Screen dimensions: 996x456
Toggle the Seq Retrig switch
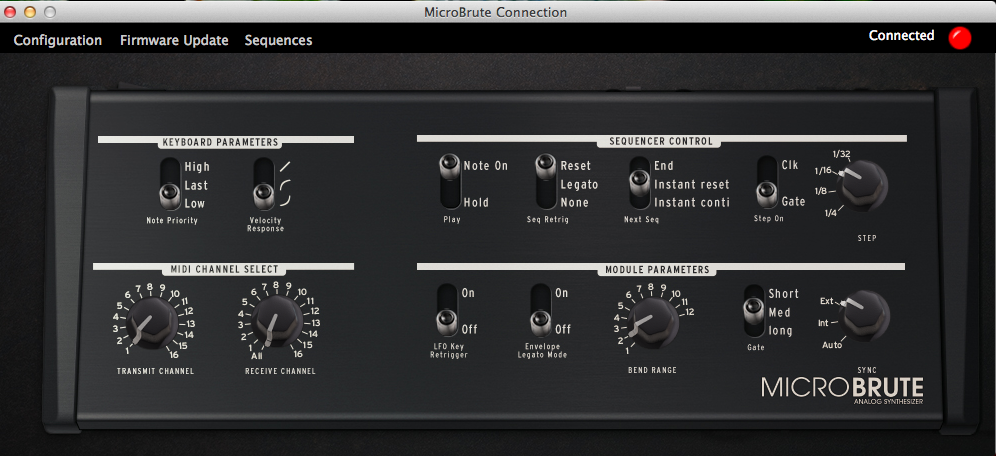point(546,182)
